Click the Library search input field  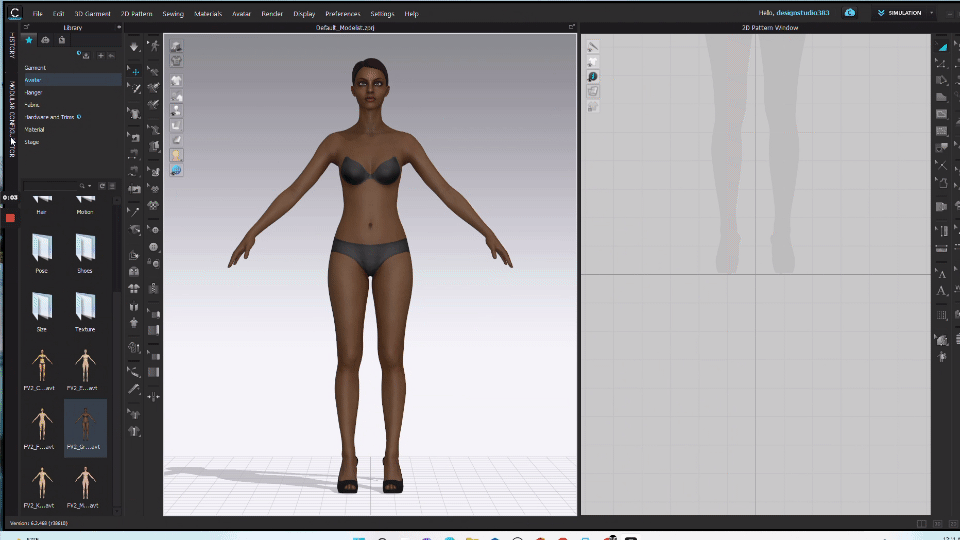[51, 186]
